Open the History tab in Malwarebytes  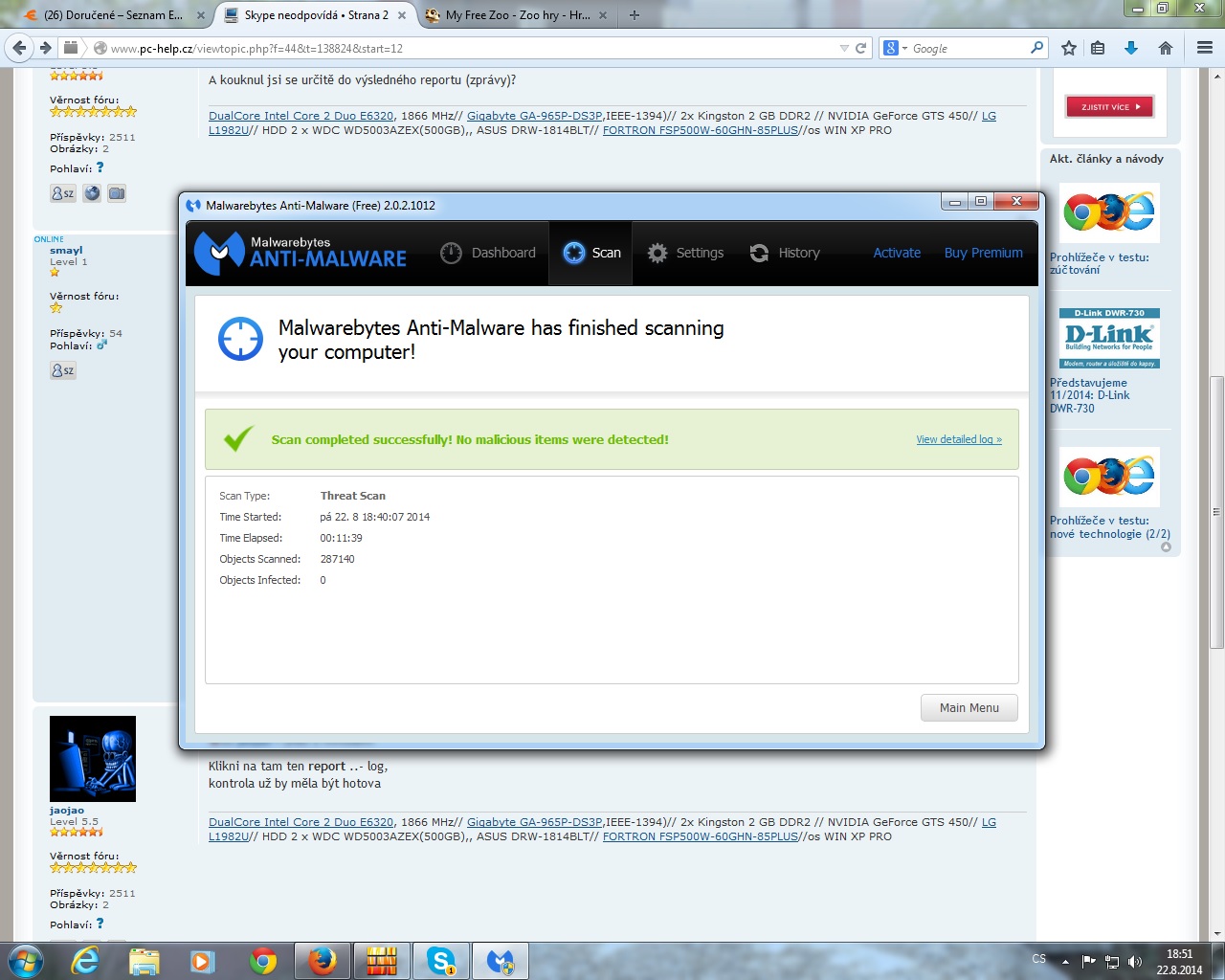(785, 253)
